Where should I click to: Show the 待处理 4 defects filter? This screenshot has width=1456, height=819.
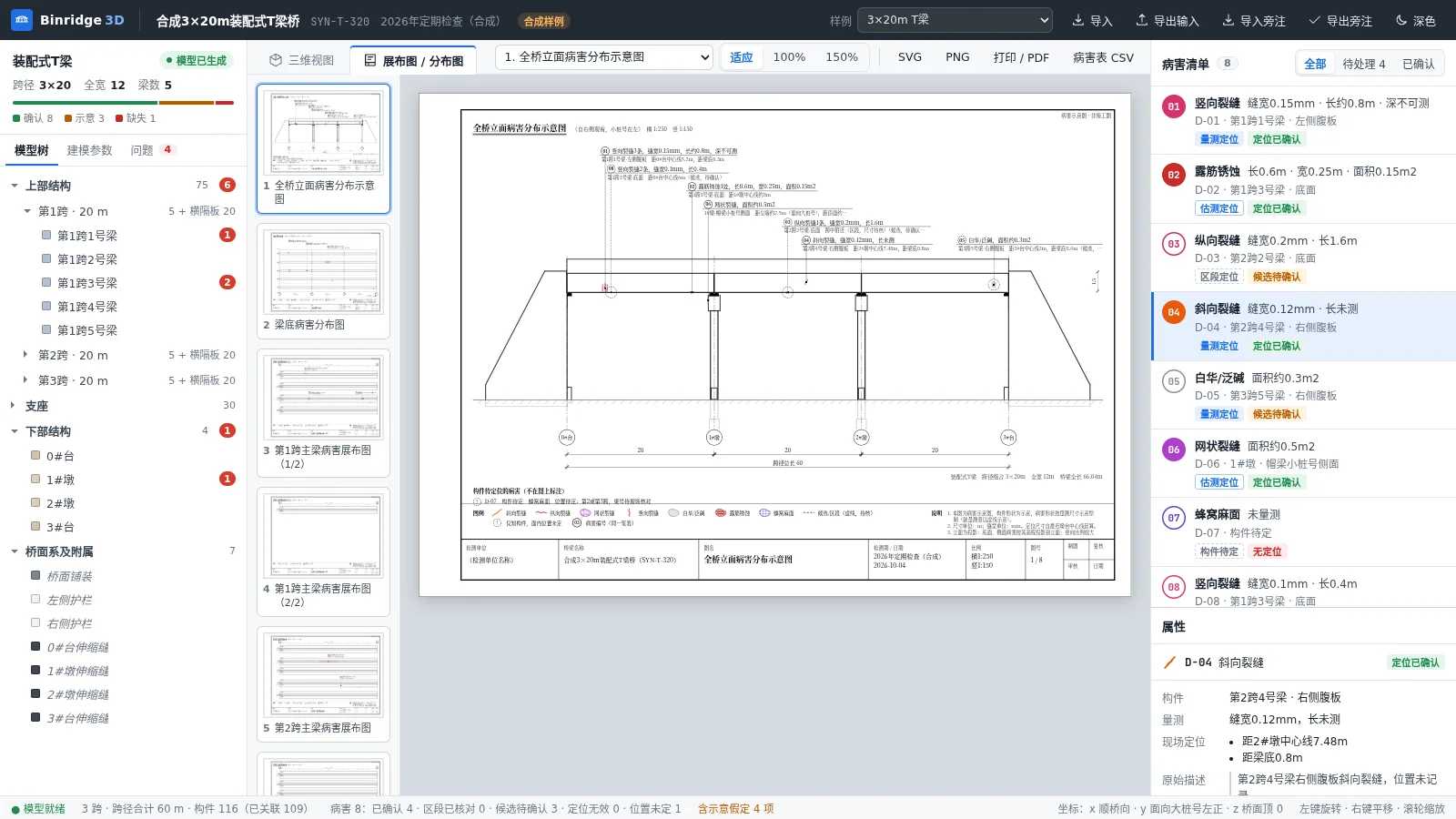[x=1364, y=64]
